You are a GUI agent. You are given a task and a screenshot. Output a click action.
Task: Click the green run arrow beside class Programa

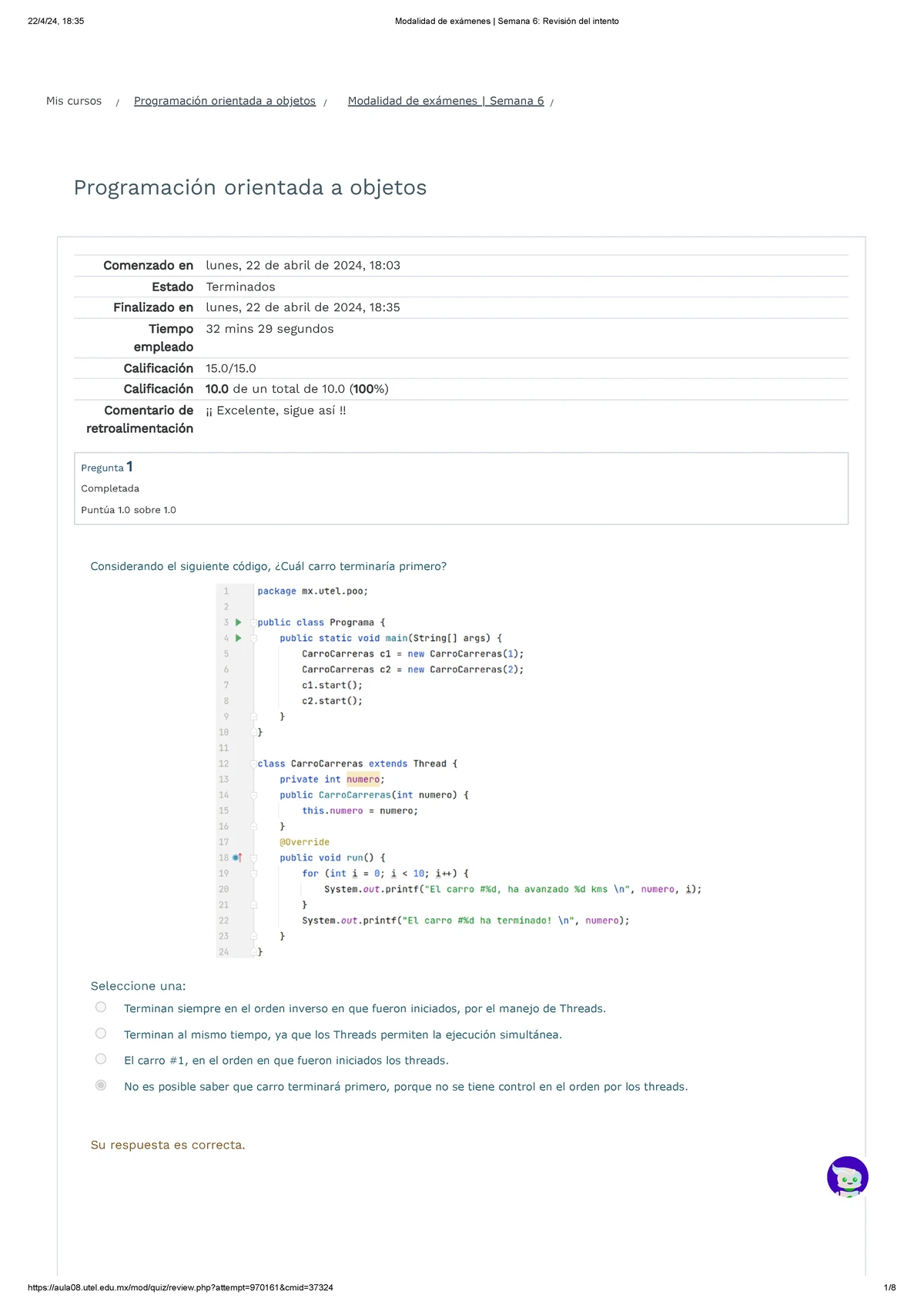click(x=239, y=622)
